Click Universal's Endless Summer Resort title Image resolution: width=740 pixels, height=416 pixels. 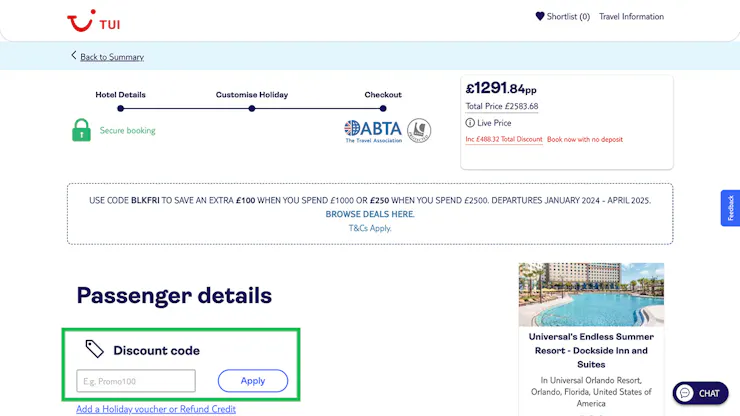591,350
